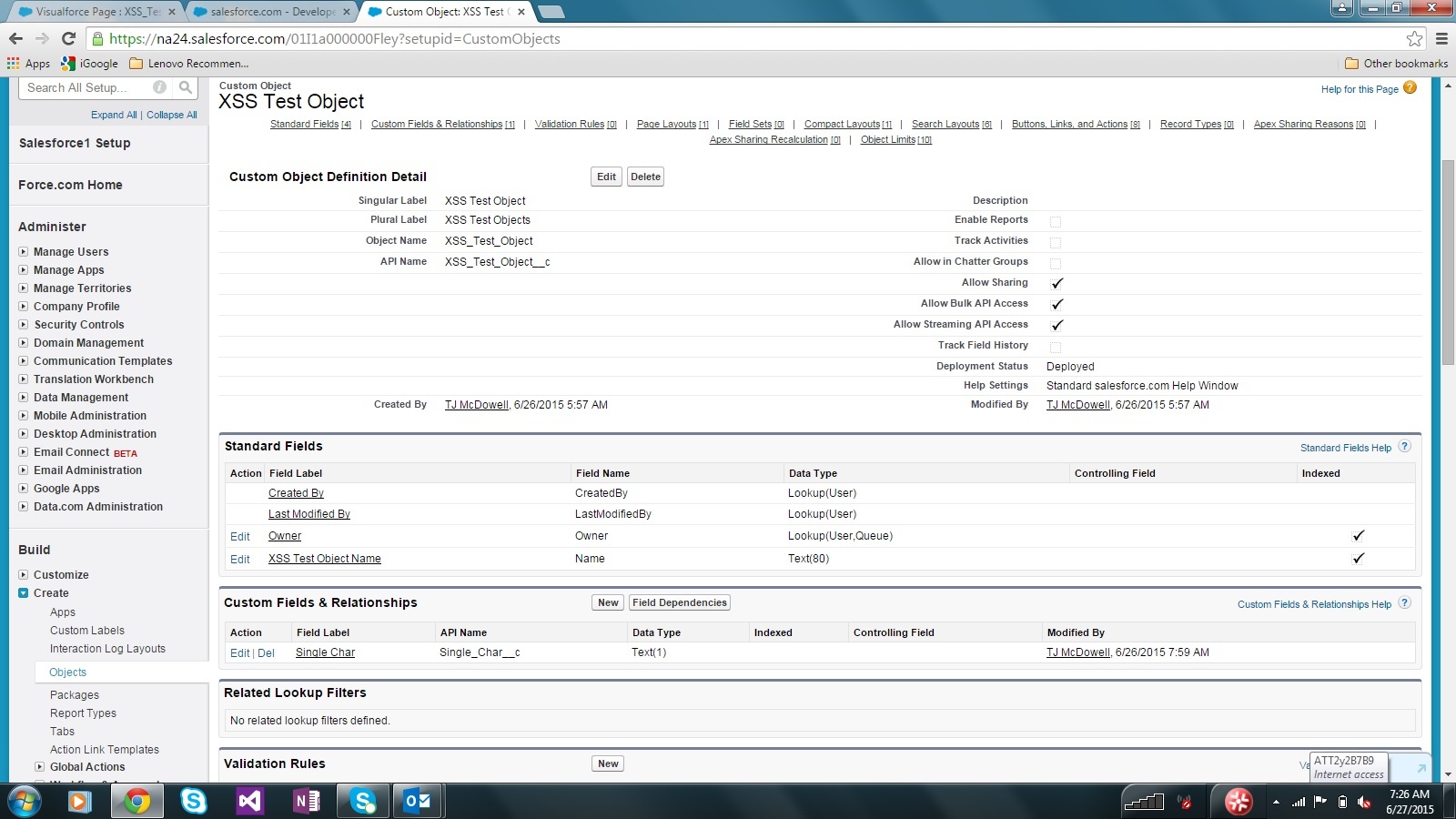Click the Field Dependencies button

pyautogui.click(x=680, y=602)
